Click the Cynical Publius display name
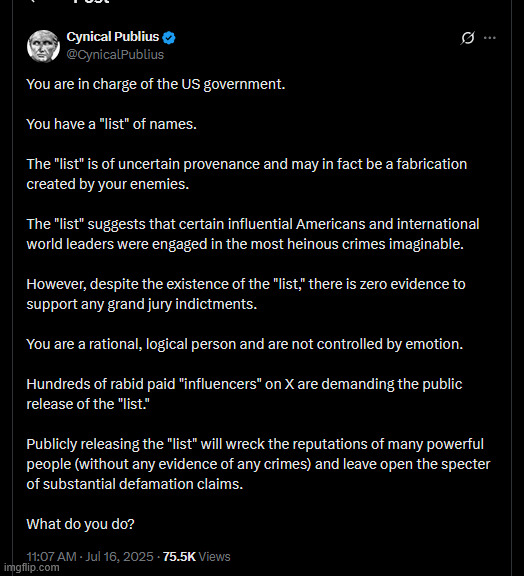Viewport: 524px width, 576px height. point(113,37)
